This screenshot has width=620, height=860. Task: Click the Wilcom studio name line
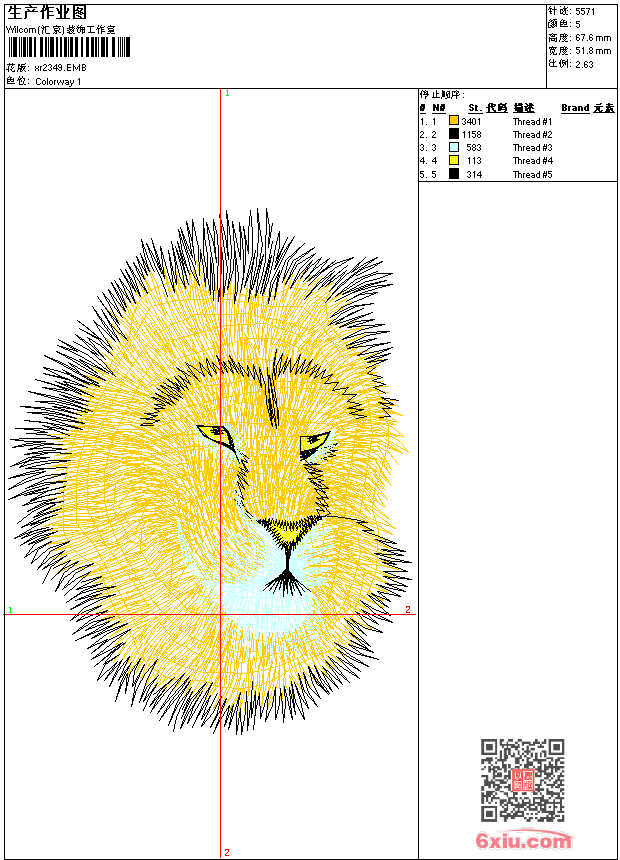(x=61, y=30)
